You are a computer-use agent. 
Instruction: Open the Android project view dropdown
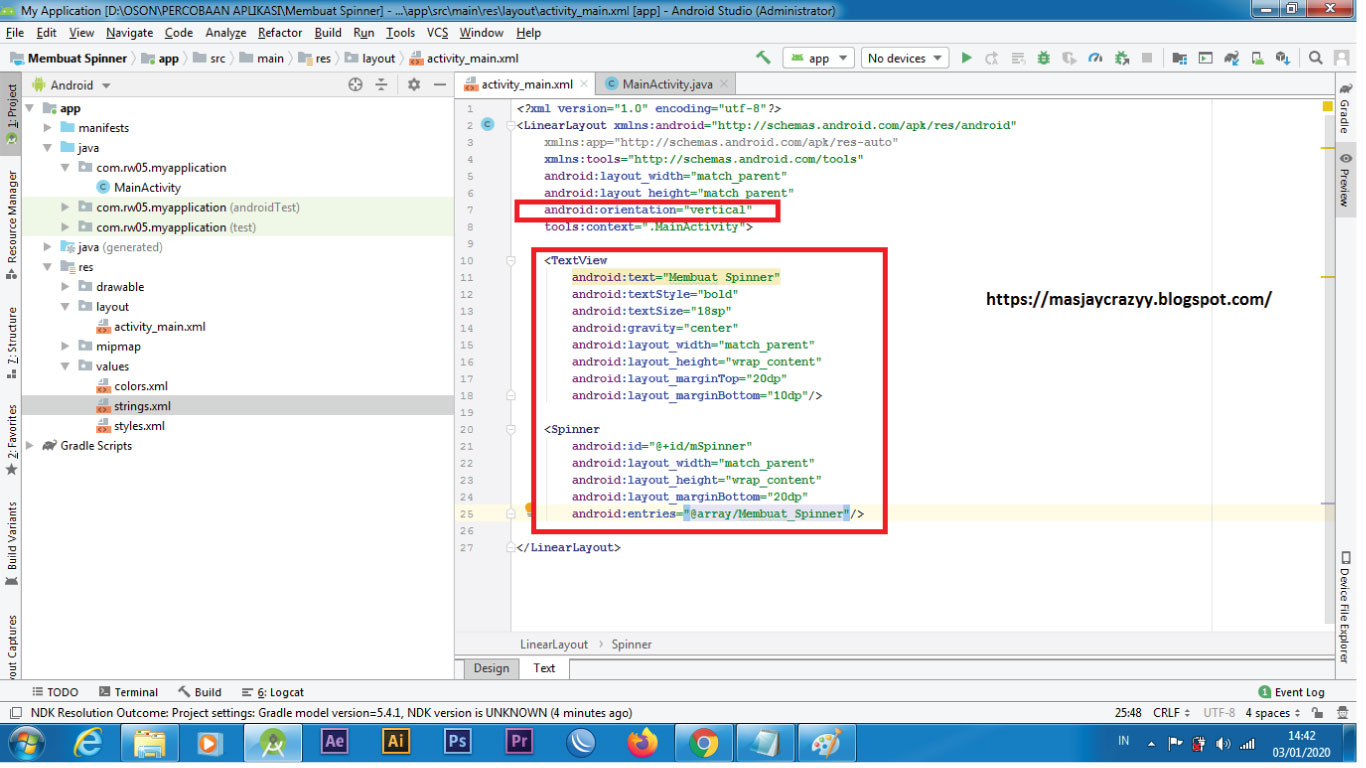tap(72, 85)
